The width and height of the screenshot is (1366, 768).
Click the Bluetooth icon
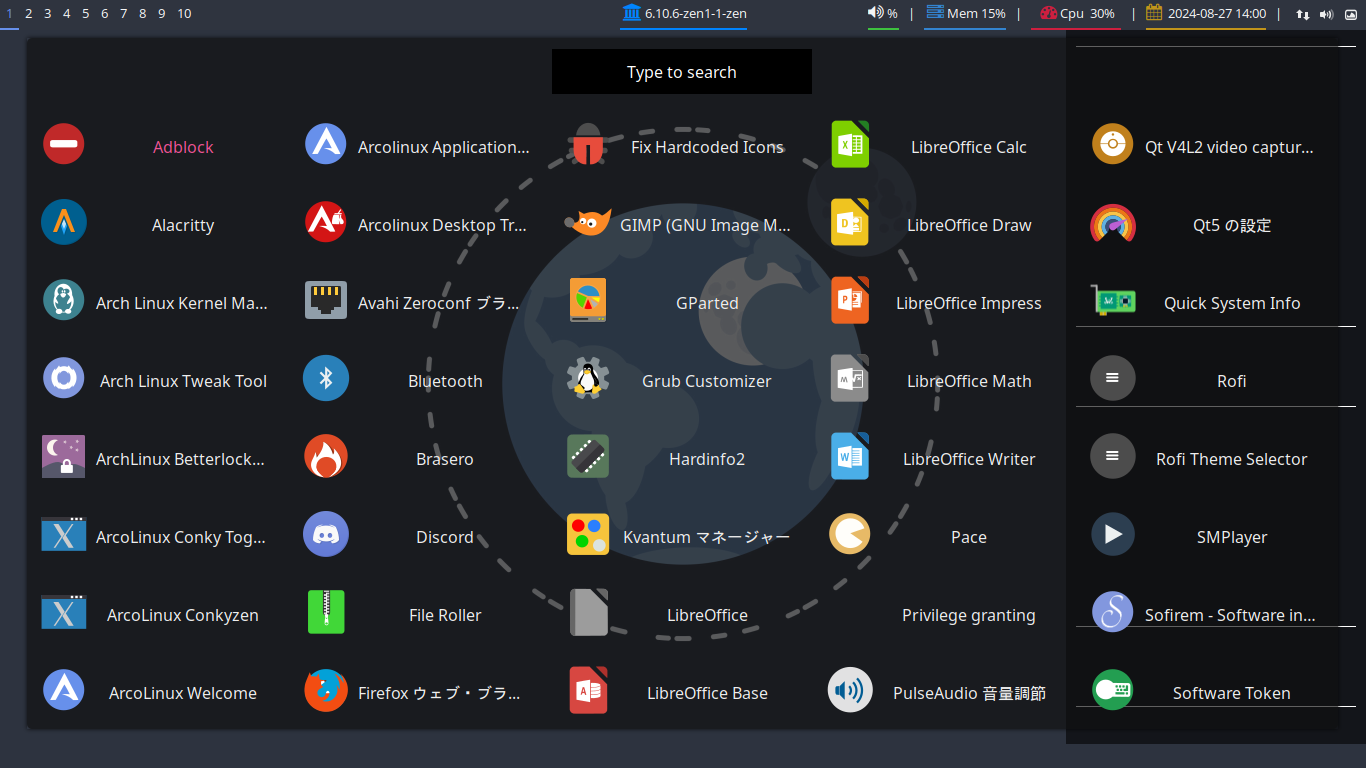(x=326, y=378)
